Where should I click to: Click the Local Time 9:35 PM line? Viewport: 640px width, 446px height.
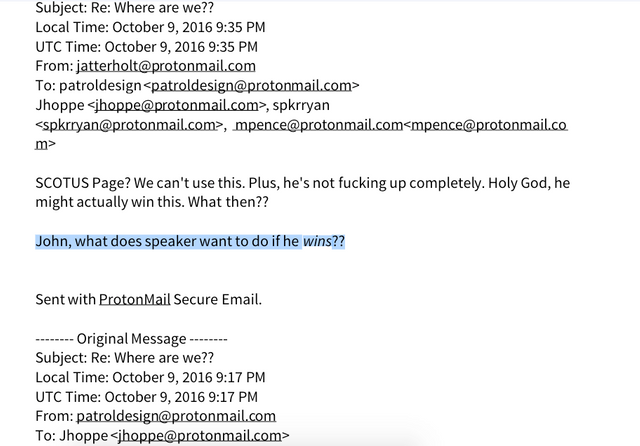[x=150, y=27]
